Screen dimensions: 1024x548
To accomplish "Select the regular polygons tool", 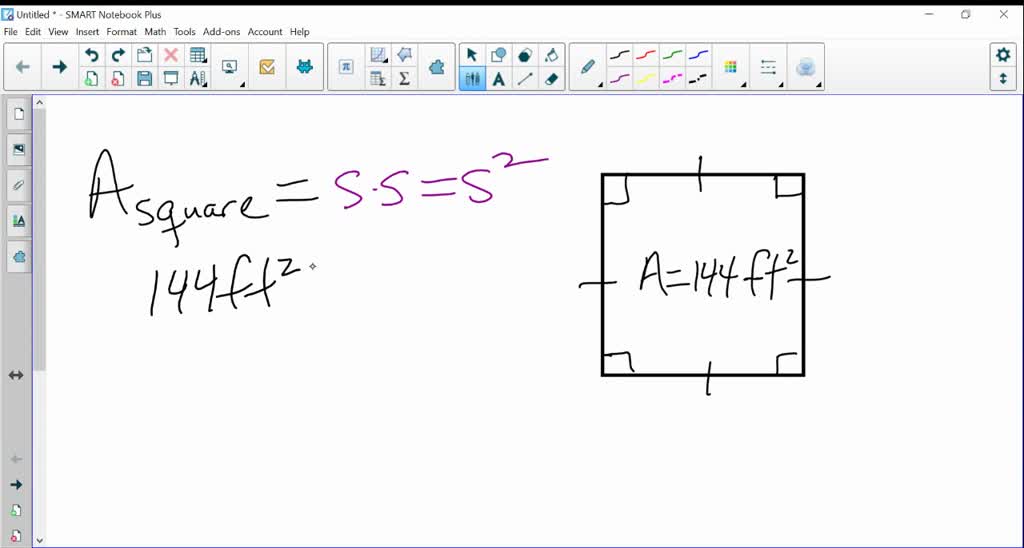I will tap(524, 56).
